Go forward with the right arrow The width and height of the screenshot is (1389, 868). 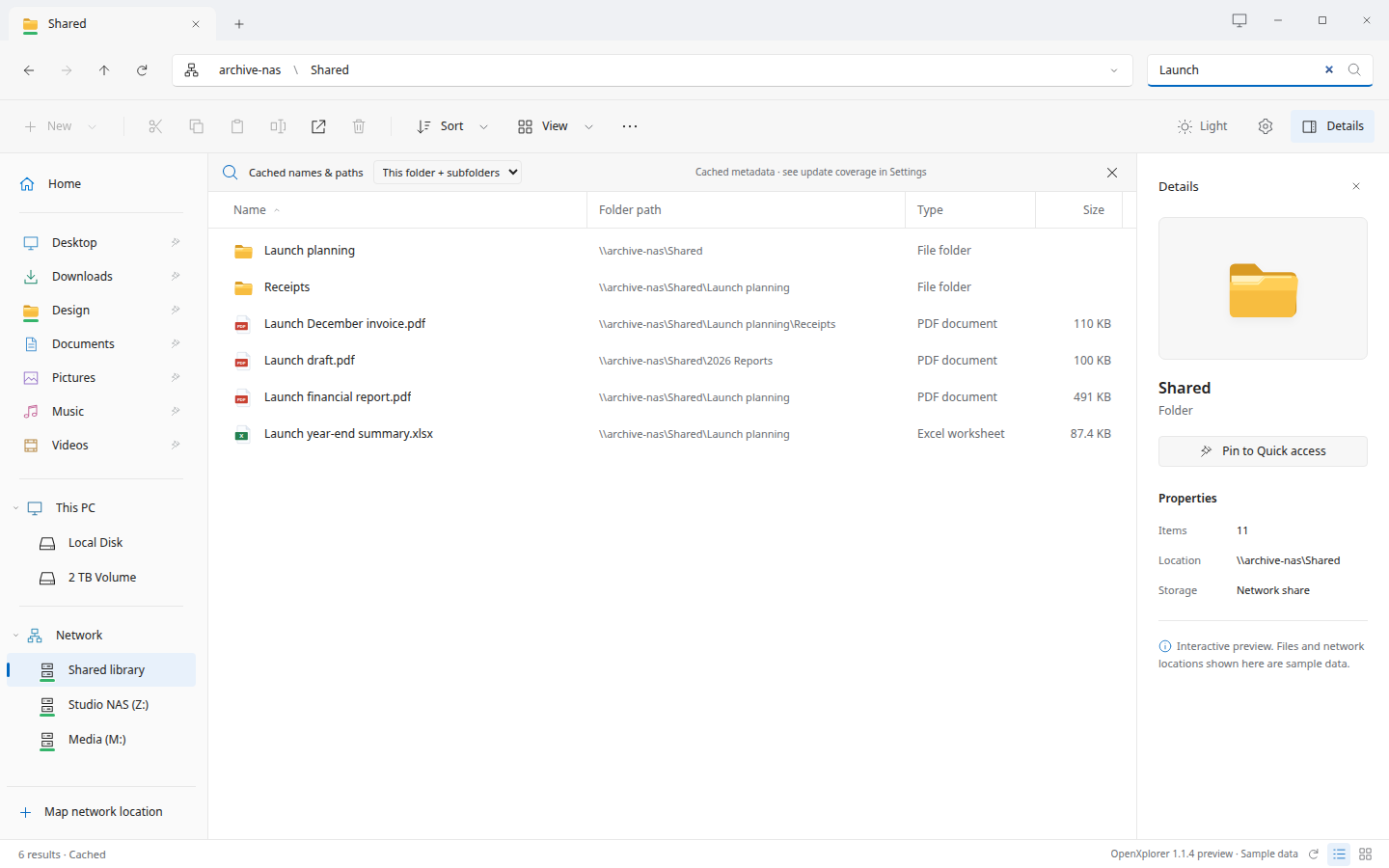pyautogui.click(x=67, y=70)
